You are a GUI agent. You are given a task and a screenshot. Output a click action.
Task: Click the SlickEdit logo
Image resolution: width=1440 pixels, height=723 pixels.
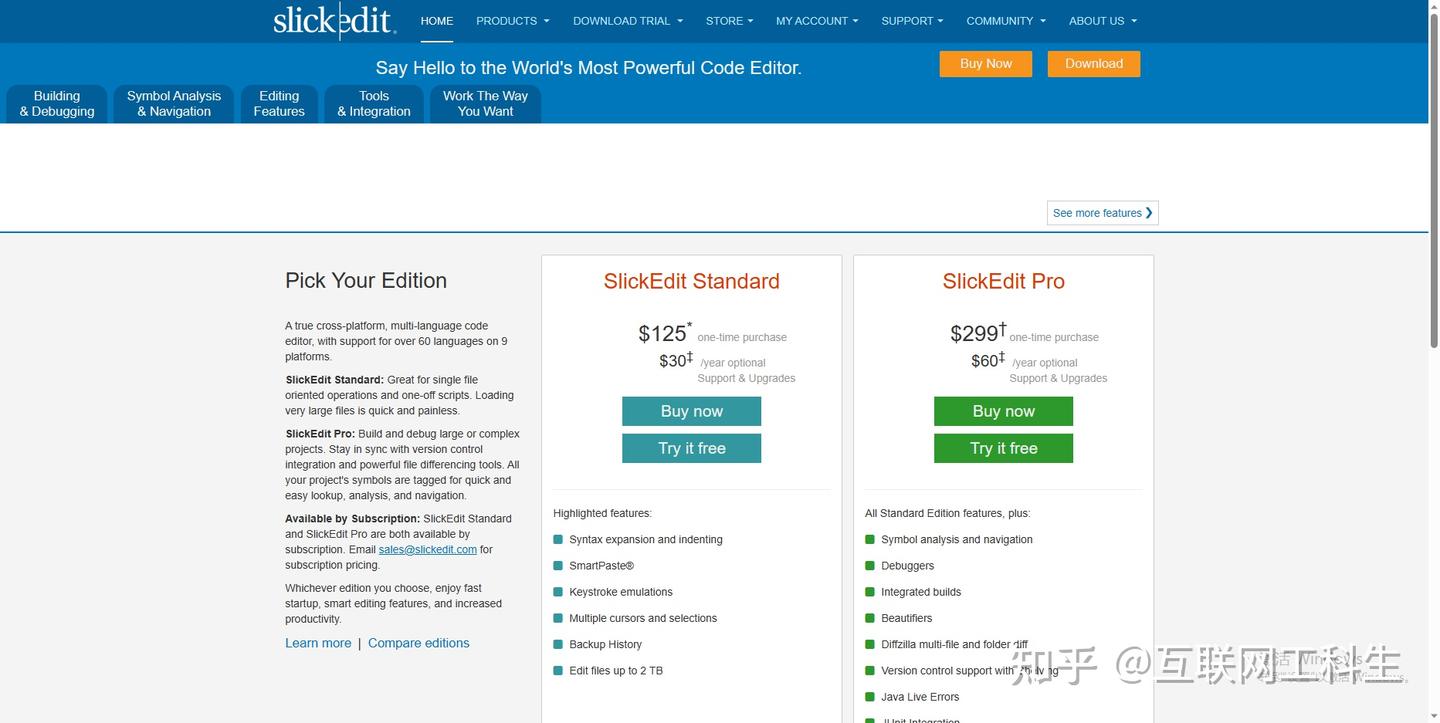click(x=335, y=20)
